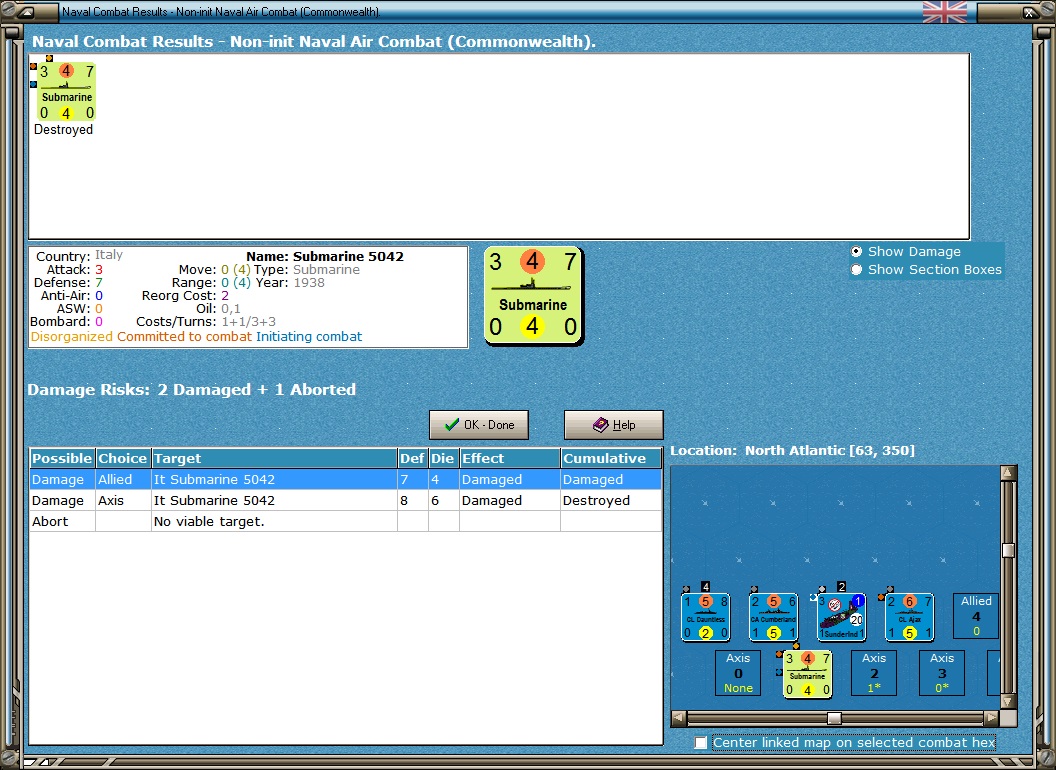Click the Axis 3 section box

pyautogui.click(x=942, y=673)
